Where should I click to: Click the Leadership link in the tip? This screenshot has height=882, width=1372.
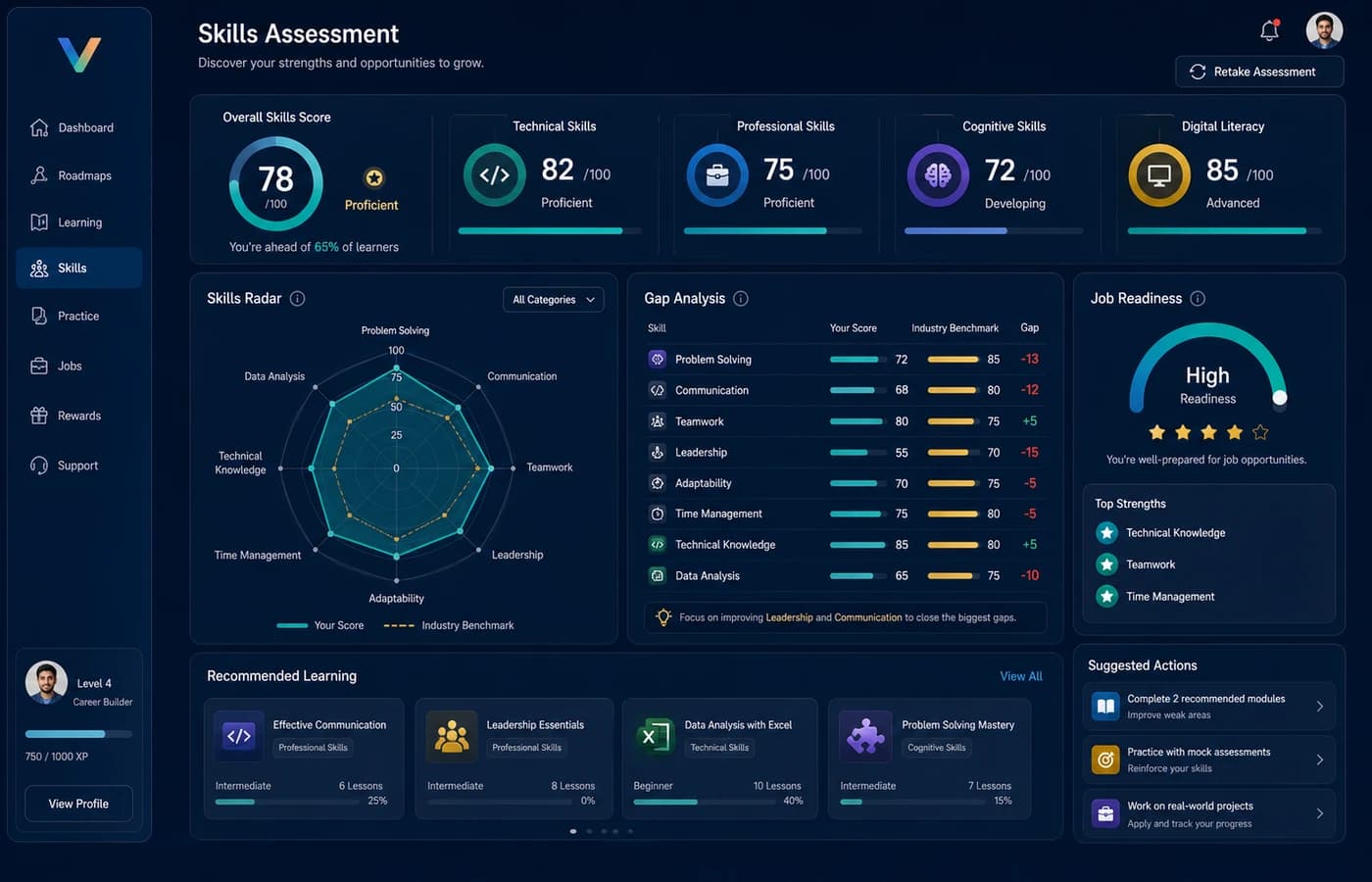[789, 617]
